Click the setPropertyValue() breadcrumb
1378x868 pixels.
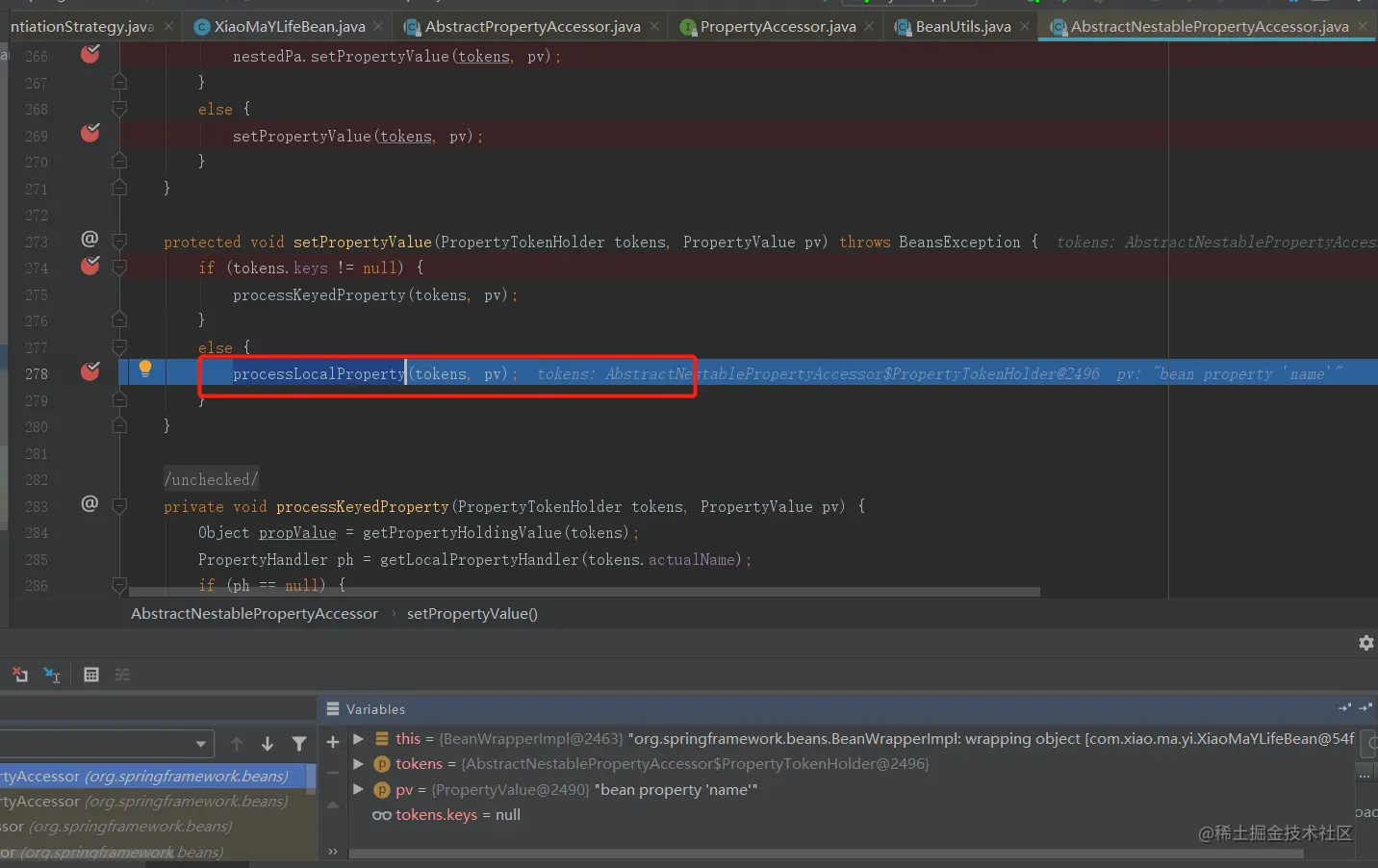pos(472,614)
